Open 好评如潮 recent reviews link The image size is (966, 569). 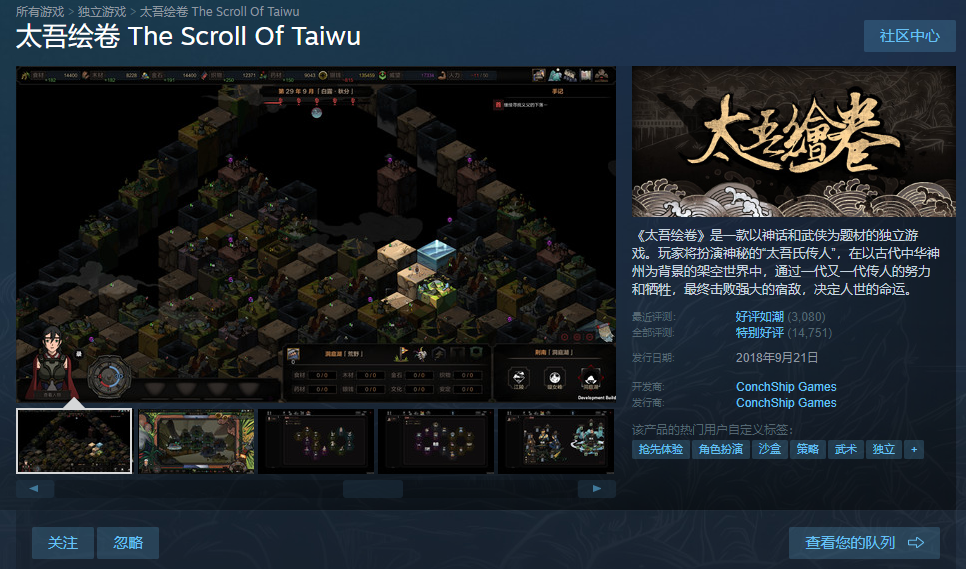tap(760, 317)
